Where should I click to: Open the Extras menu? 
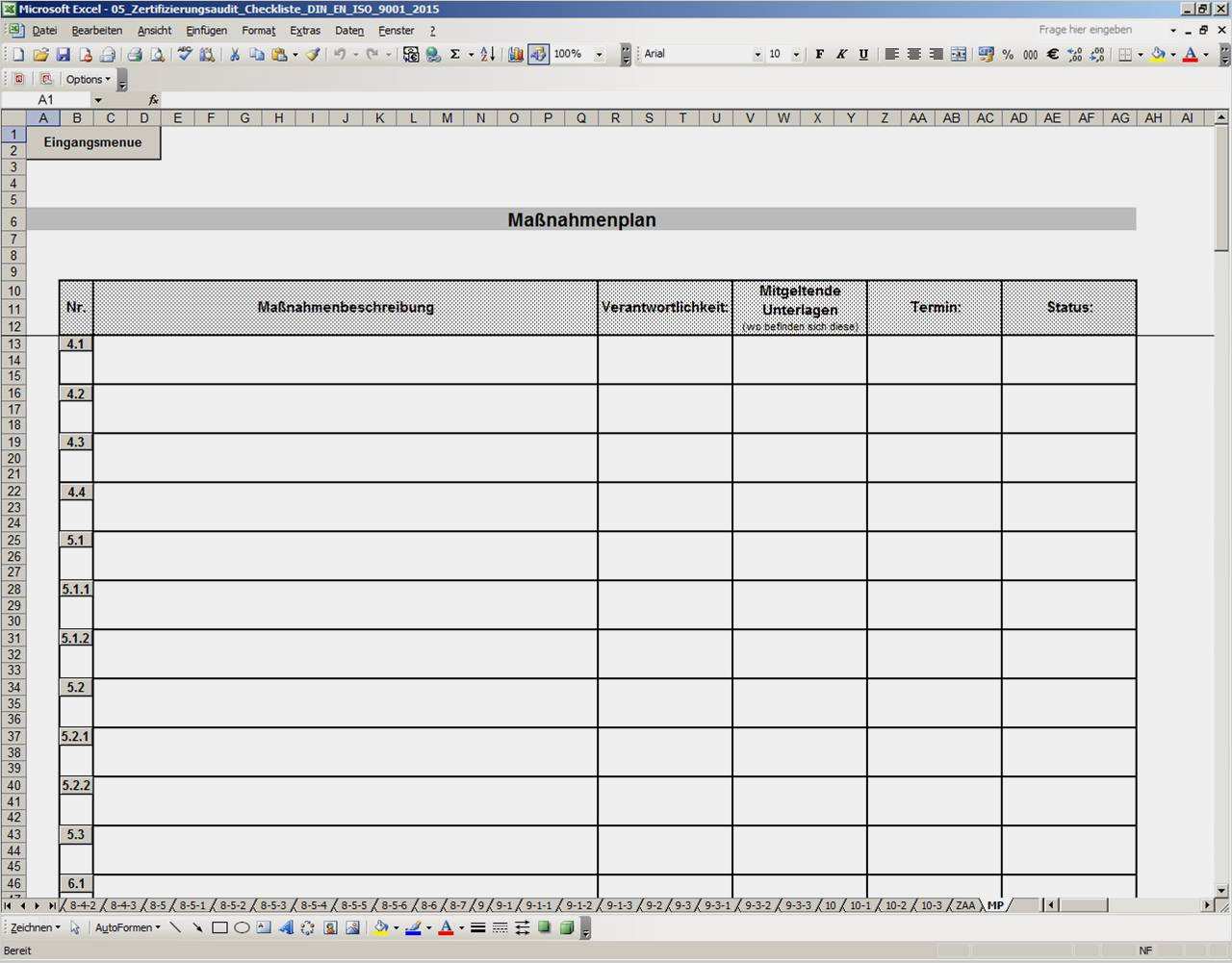pyautogui.click(x=305, y=30)
